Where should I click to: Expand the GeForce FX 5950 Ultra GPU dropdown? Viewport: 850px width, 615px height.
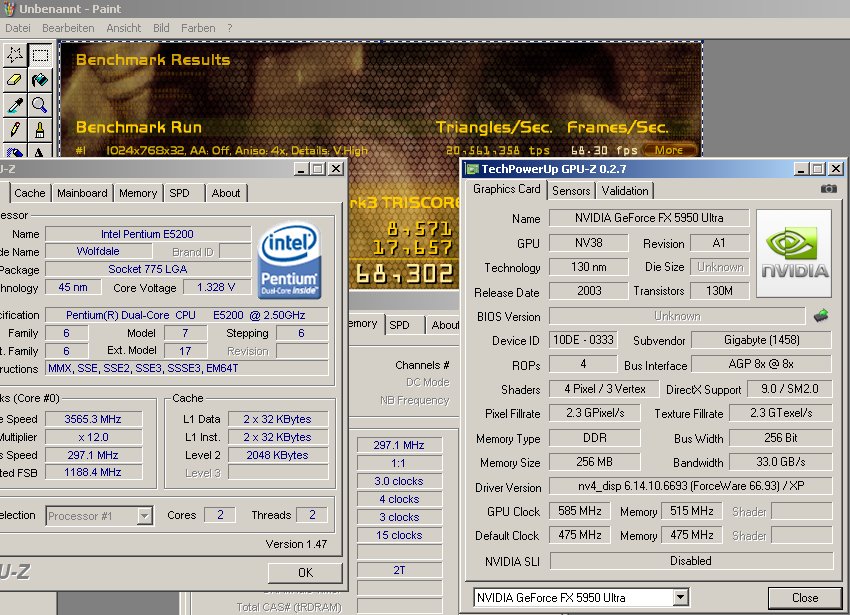pyautogui.click(x=680, y=598)
